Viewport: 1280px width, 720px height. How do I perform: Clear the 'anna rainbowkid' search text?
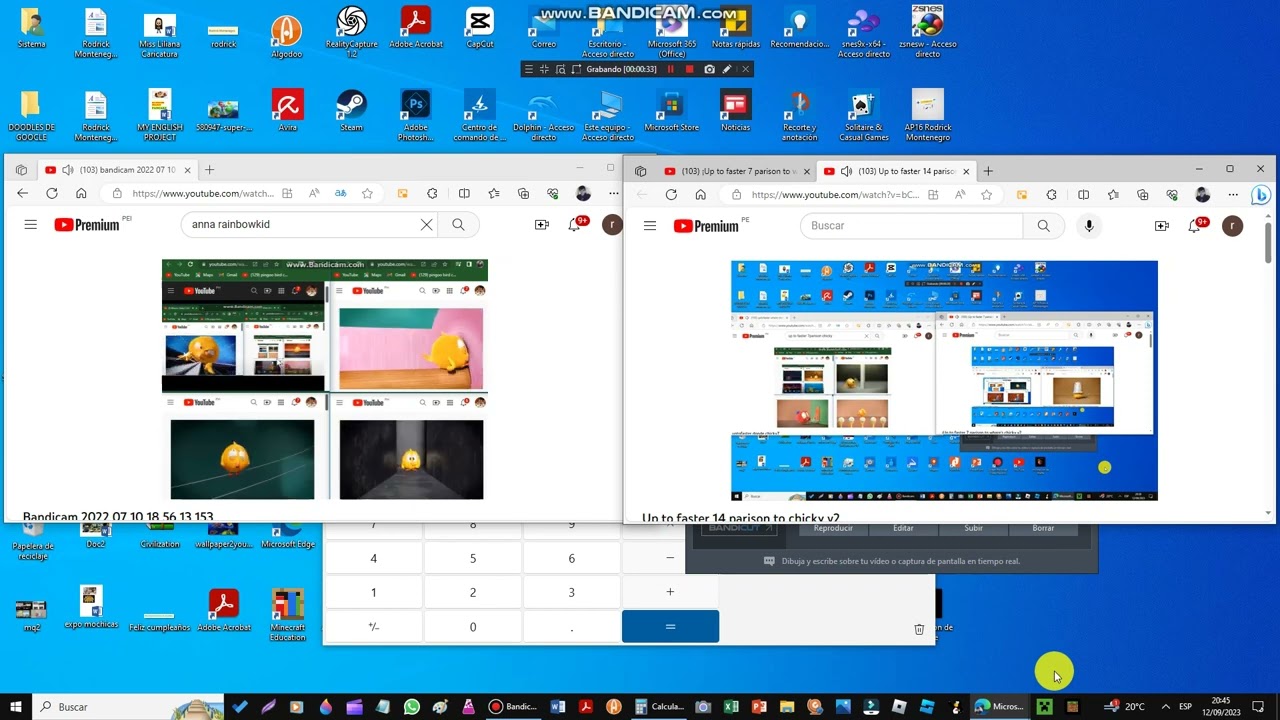pos(426,225)
